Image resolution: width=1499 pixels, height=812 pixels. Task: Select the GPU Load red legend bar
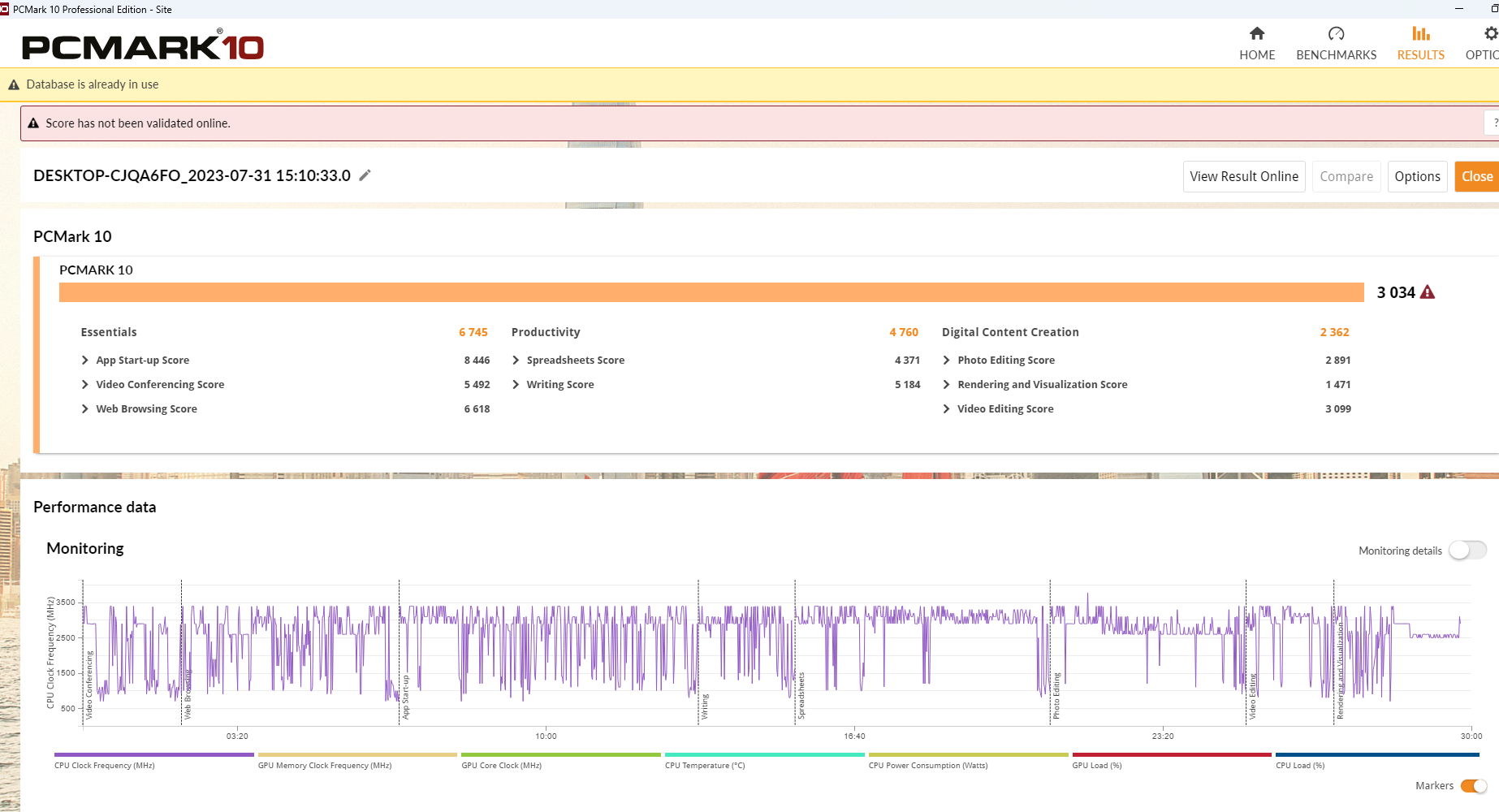(x=1171, y=755)
